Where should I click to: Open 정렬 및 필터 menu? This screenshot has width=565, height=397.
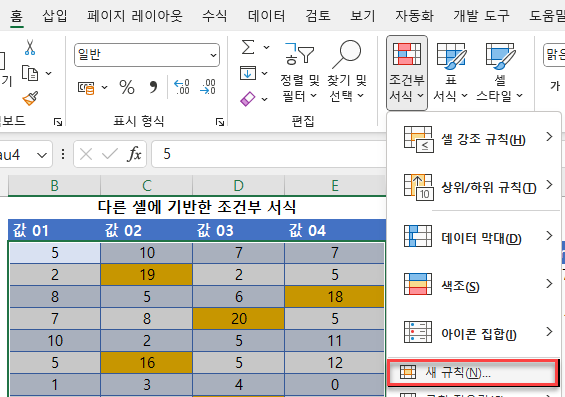click(299, 72)
